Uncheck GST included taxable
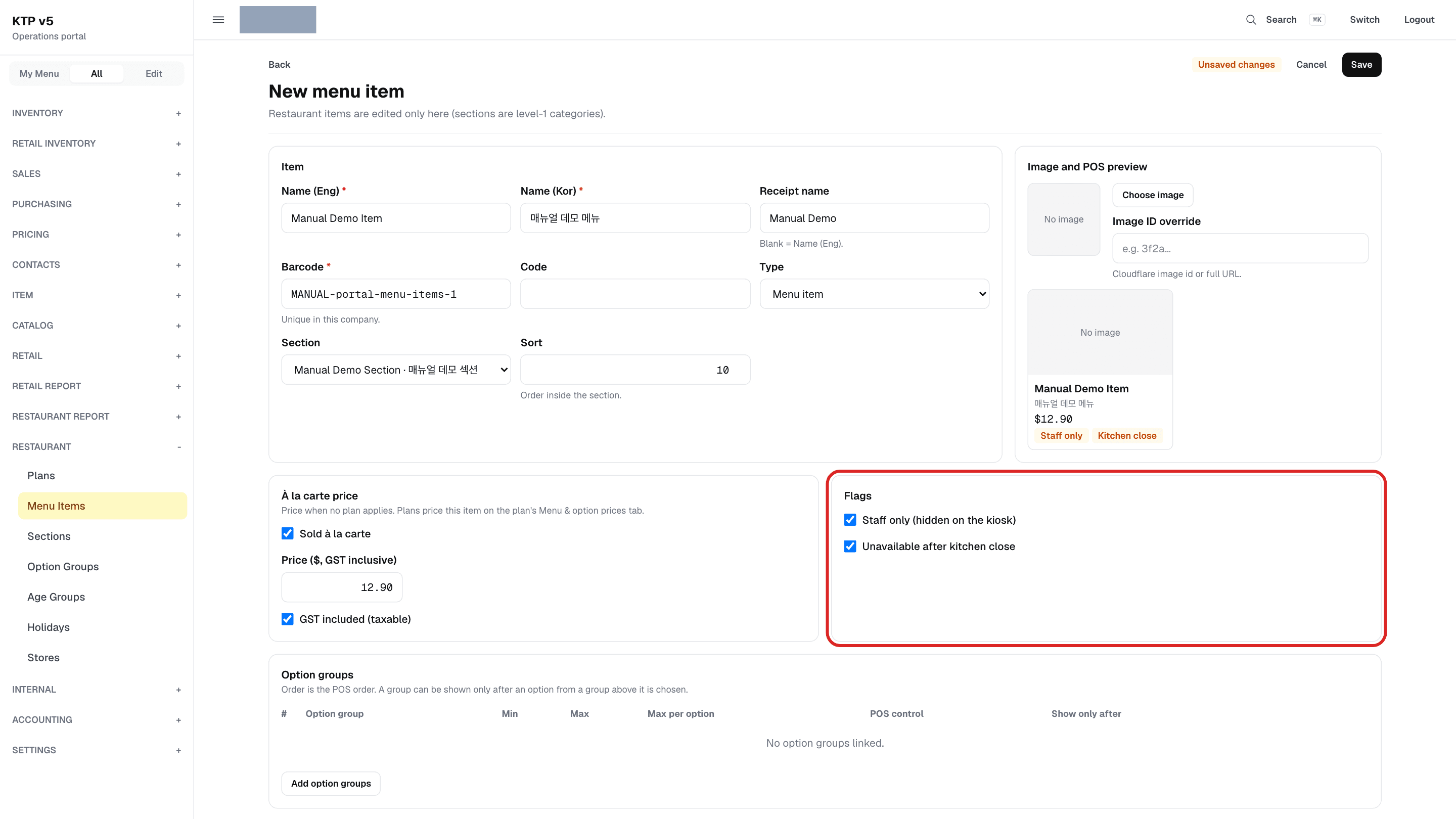 (288, 619)
